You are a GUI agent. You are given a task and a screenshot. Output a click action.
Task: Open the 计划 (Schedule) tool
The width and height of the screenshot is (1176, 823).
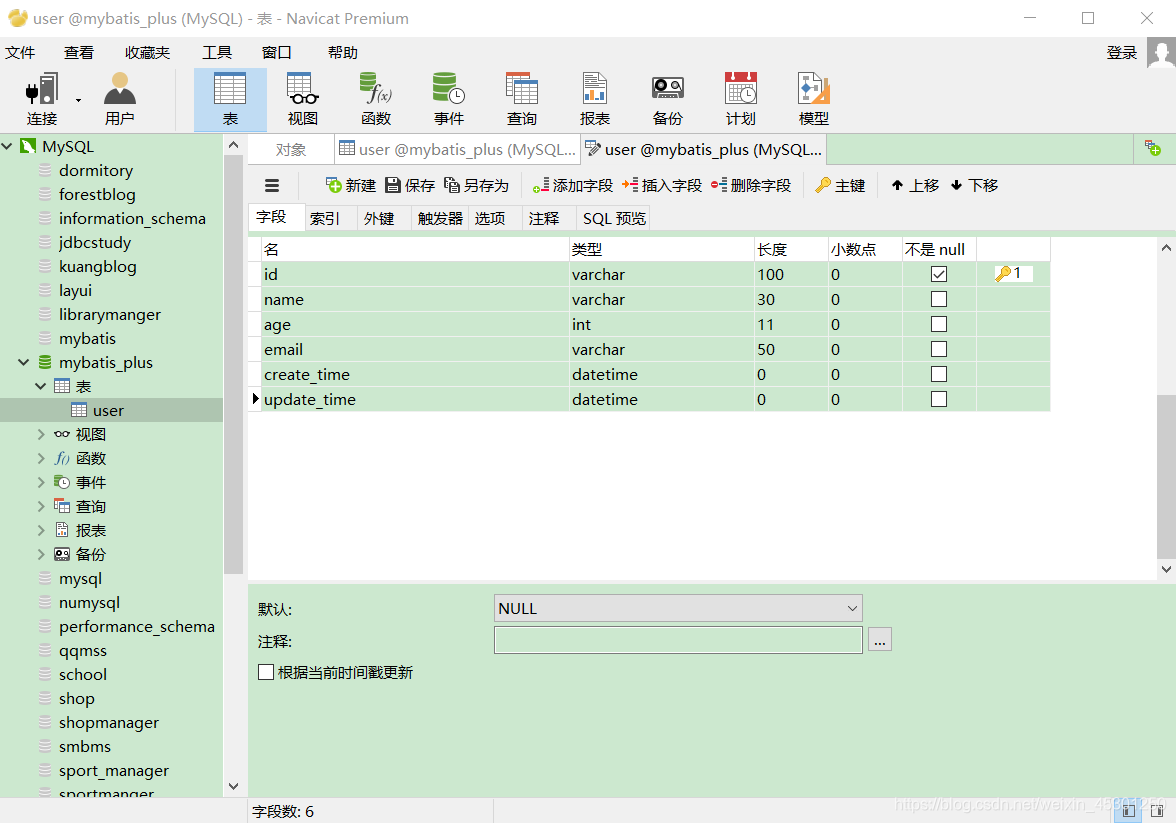740,97
